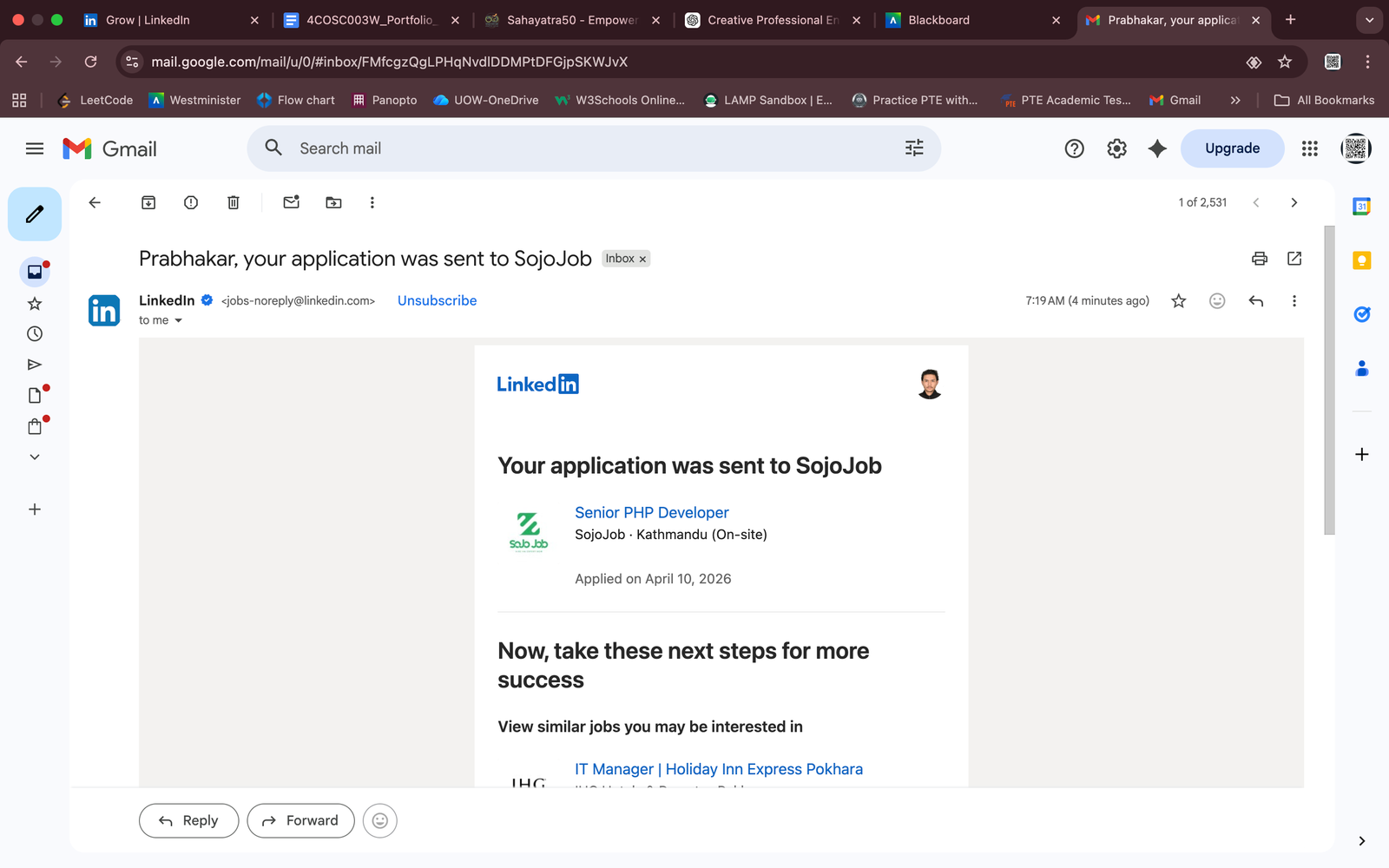Mark the email as unread
The height and width of the screenshot is (868, 1389).
click(x=292, y=202)
